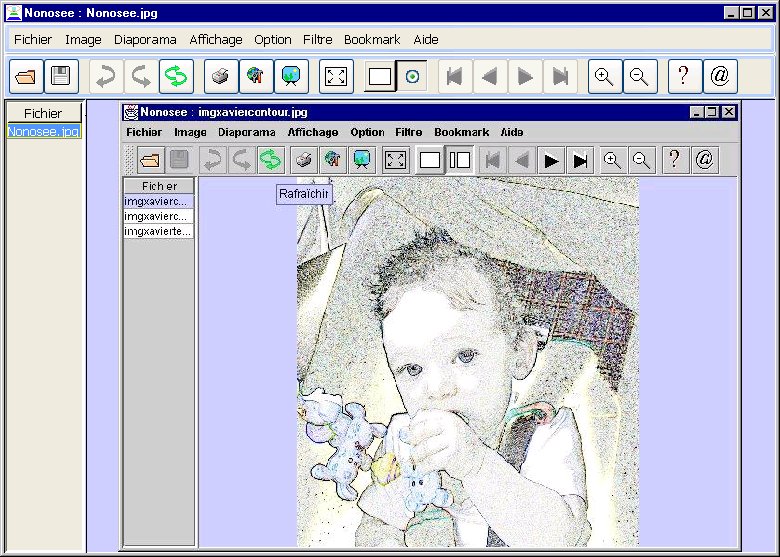The width and height of the screenshot is (780, 557).
Task: Expand the Bookmark menu in the main menu bar
Action: [372, 40]
